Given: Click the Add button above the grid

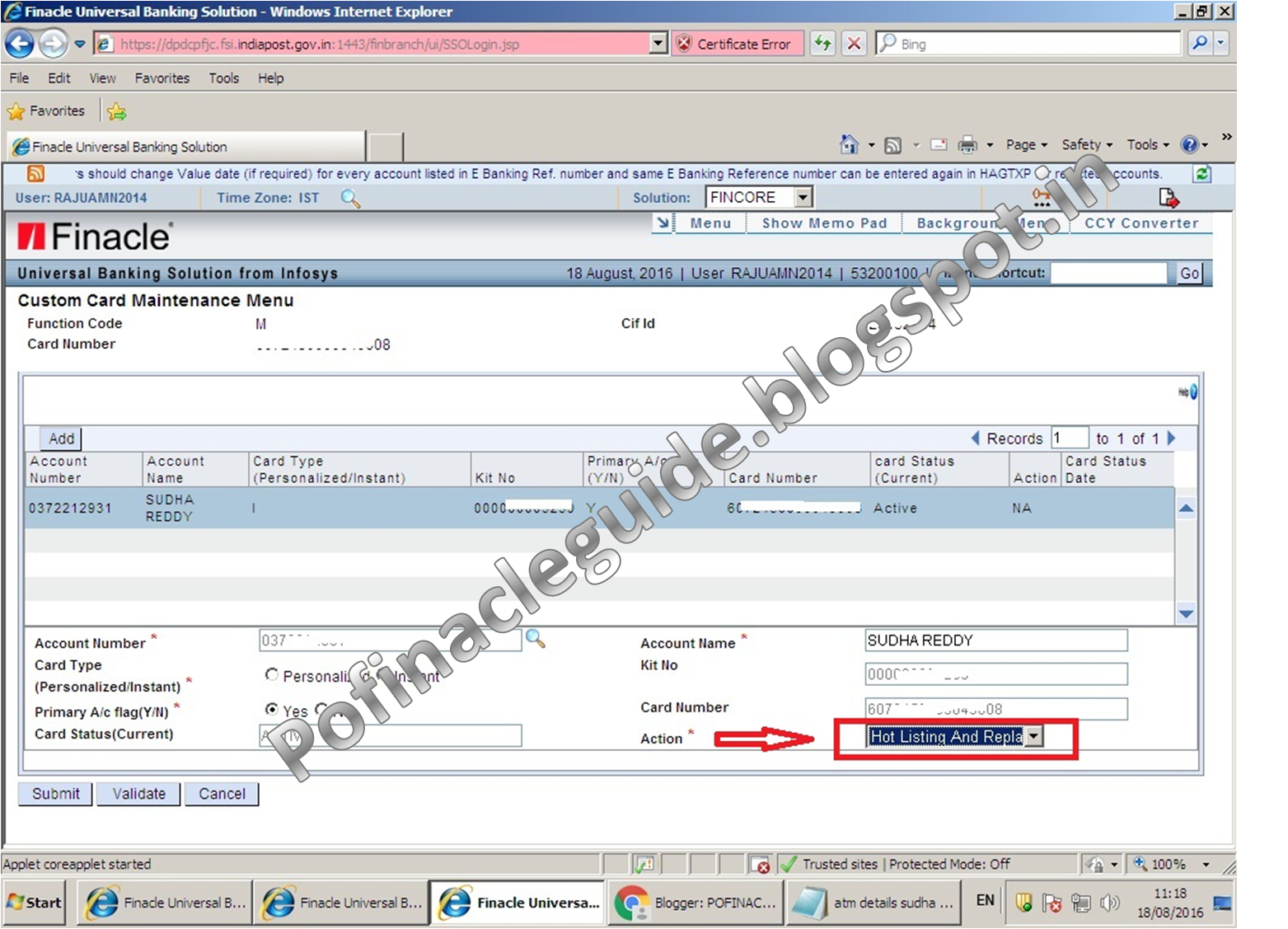Looking at the screenshot, I should [x=60, y=438].
